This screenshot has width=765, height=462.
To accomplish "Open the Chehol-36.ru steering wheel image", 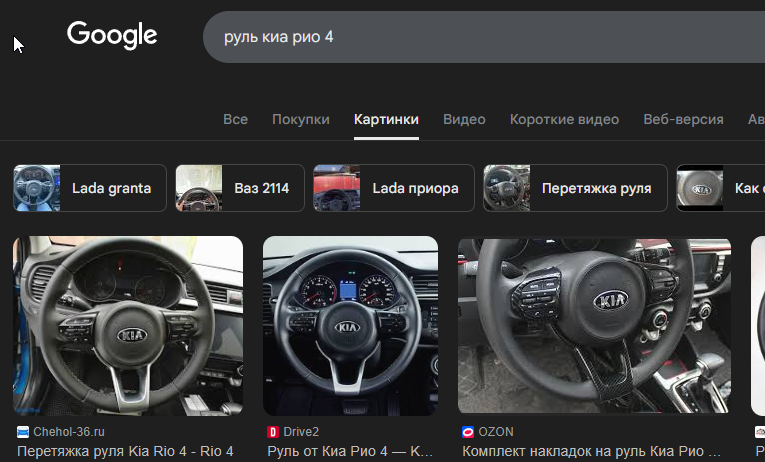I will click(128, 326).
